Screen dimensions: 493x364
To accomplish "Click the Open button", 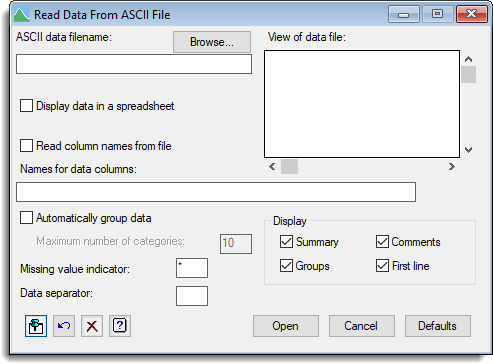I will coord(286,326).
